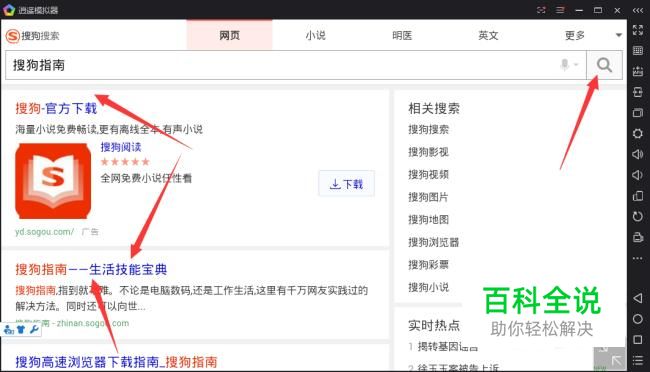The width and height of the screenshot is (650, 372).
Task: Switch to the 网页 tab
Action: pos(229,35)
